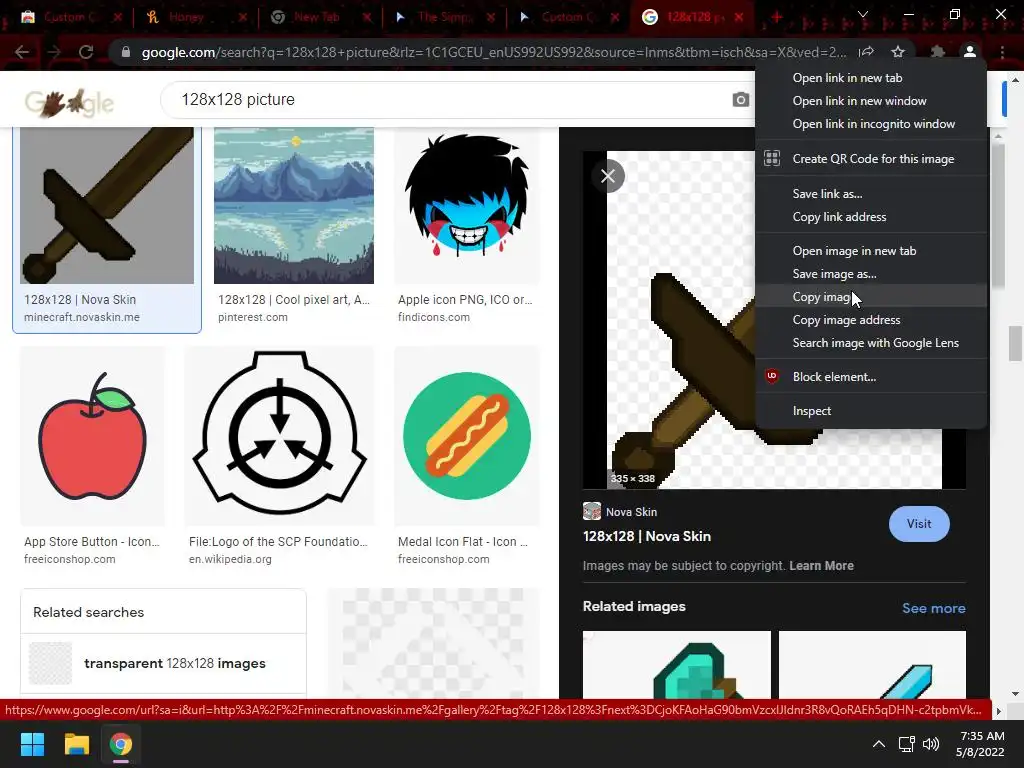1024x768 pixels.
Task: Select Copy image address
Action: [x=871, y=320]
